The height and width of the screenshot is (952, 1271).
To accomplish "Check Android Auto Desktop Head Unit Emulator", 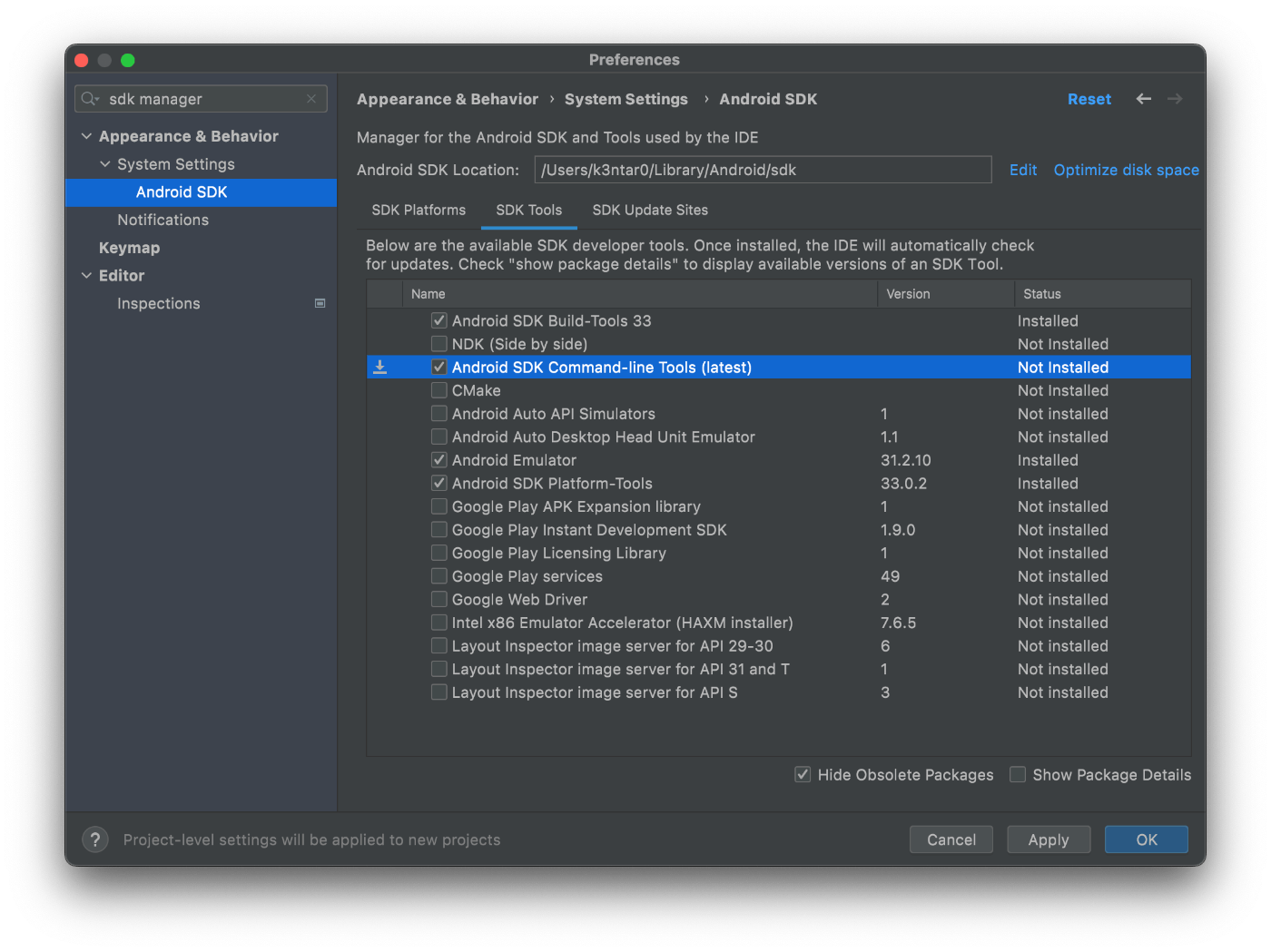I will click(x=439, y=437).
